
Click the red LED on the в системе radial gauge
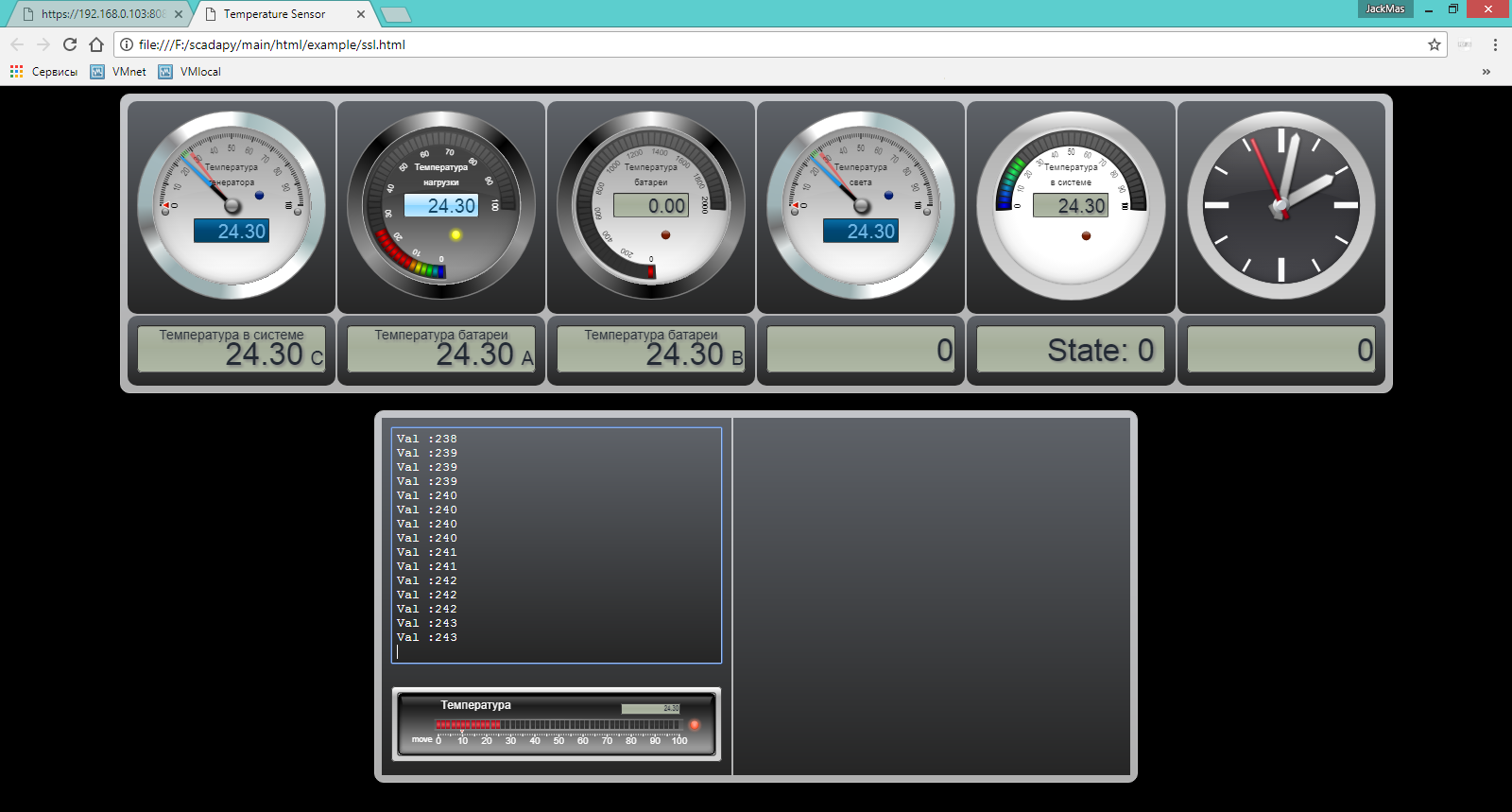(x=1086, y=235)
